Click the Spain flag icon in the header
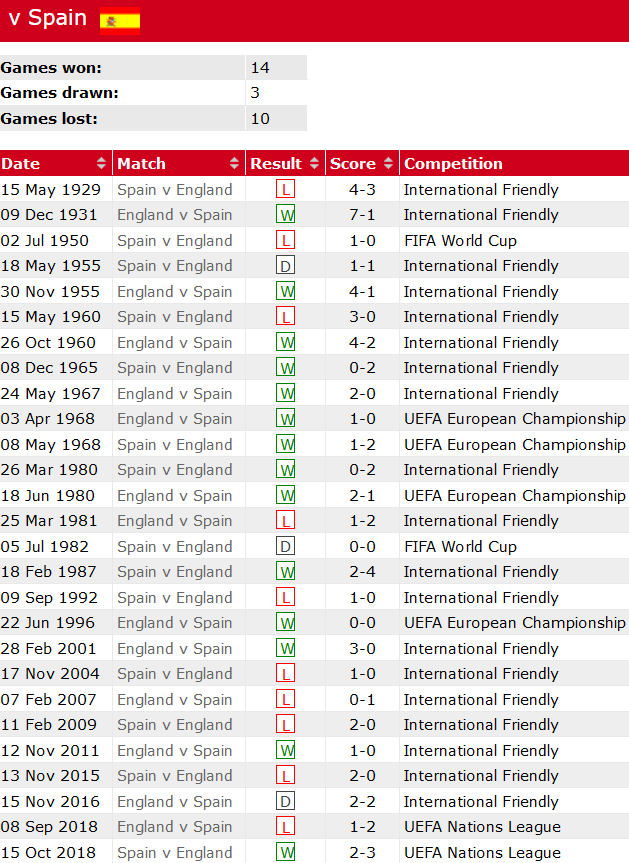The image size is (629, 863). click(x=120, y=19)
